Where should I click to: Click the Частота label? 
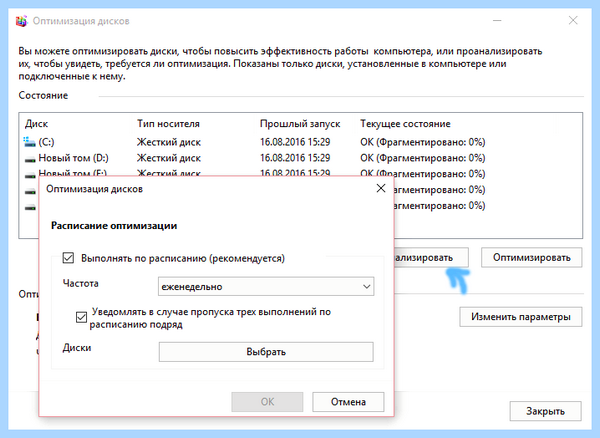pyautogui.click(x=80, y=283)
